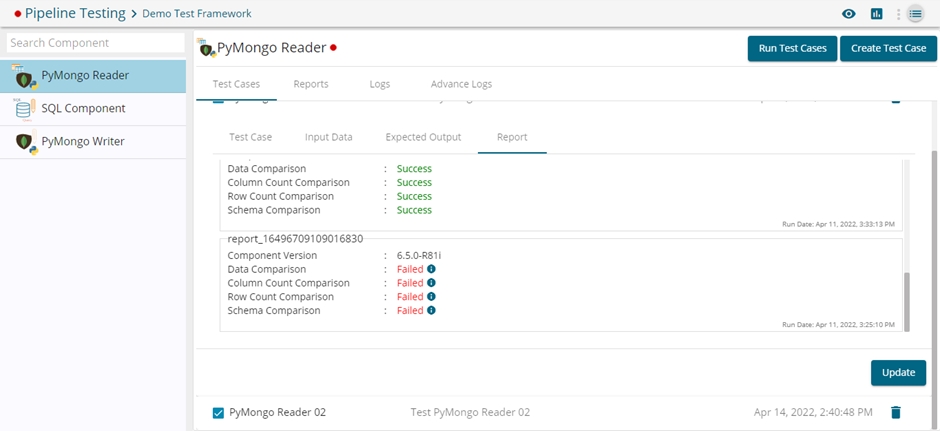Click the red status dot beside PyMongo Reader title
Image resolution: width=940 pixels, height=431 pixels.
point(333,47)
